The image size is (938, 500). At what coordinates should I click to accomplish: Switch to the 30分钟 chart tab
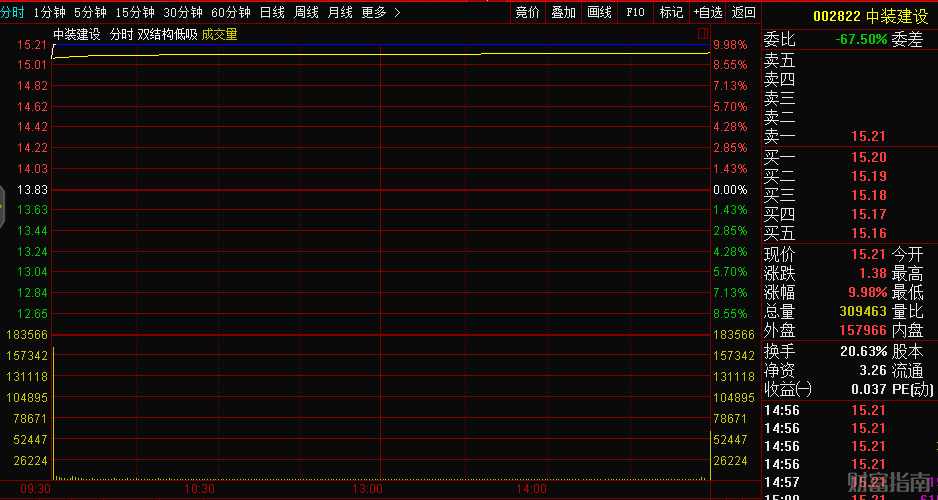pyautogui.click(x=182, y=12)
